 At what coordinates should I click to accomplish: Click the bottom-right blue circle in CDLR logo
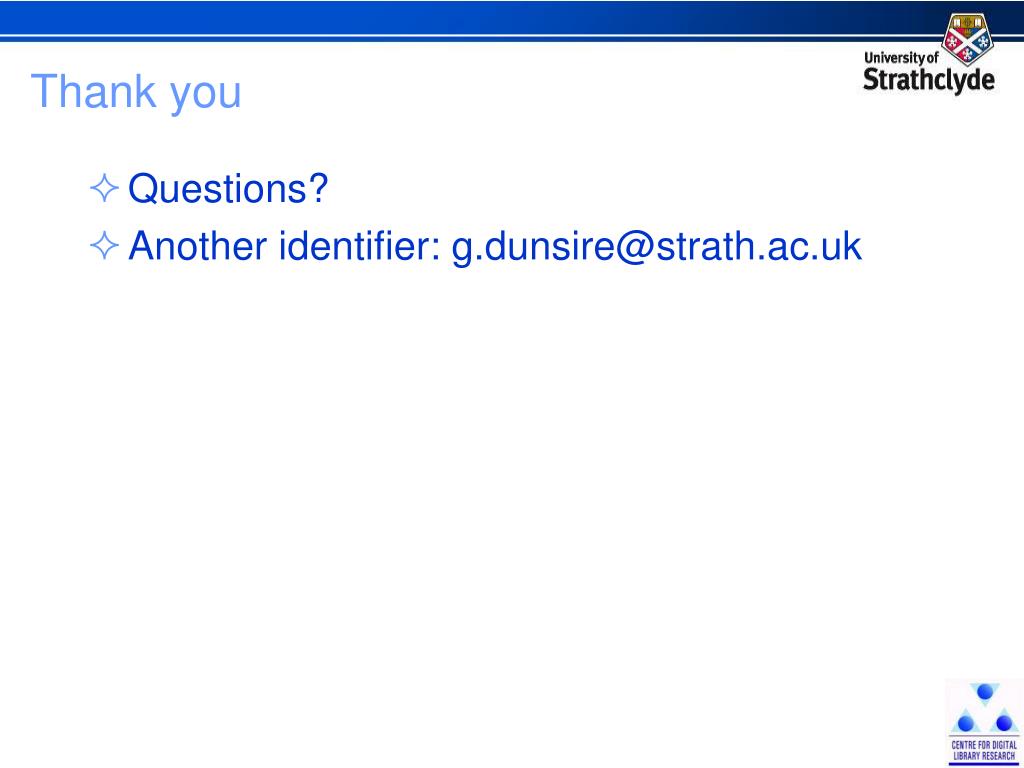1004,723
